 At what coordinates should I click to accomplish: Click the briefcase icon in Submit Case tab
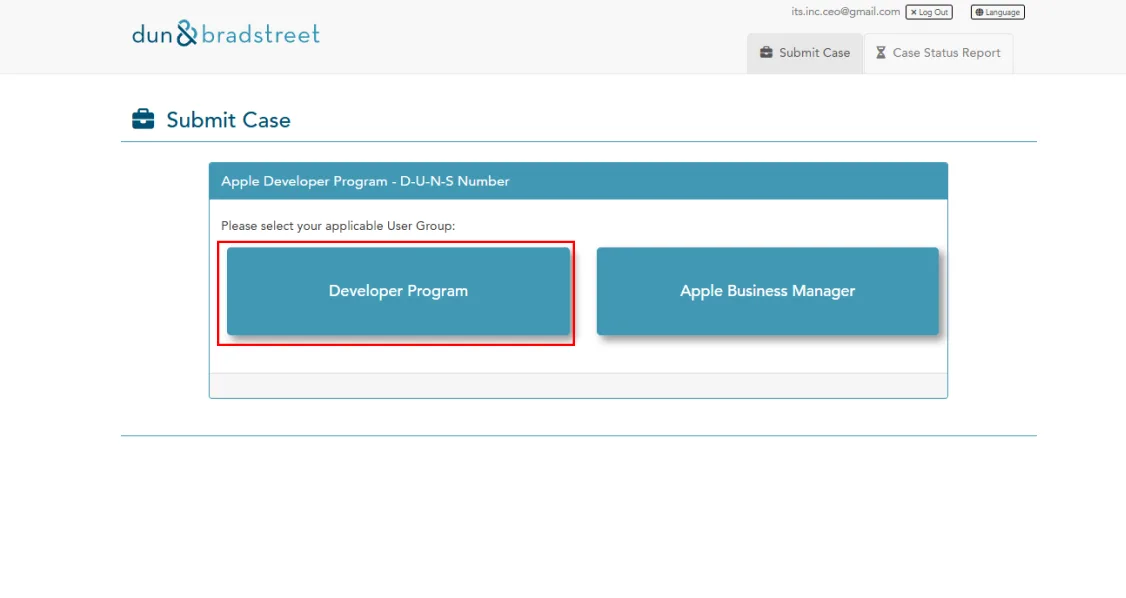point(766,52)
